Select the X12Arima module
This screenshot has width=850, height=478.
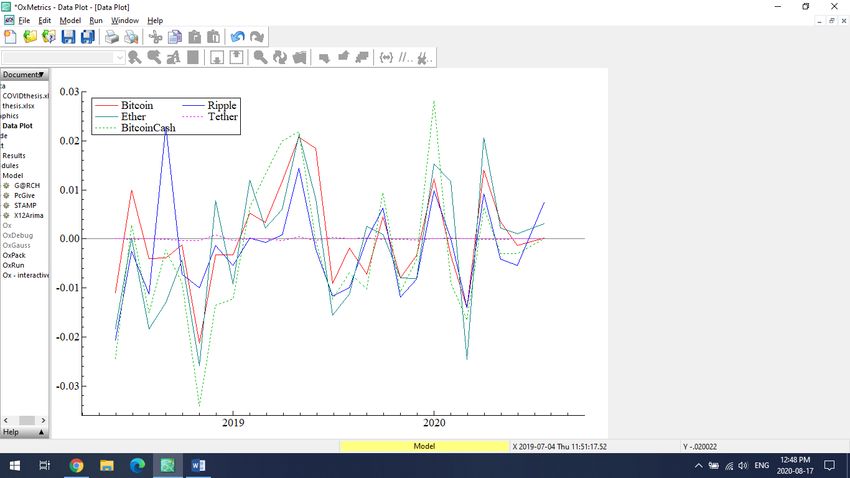(28, 215)
